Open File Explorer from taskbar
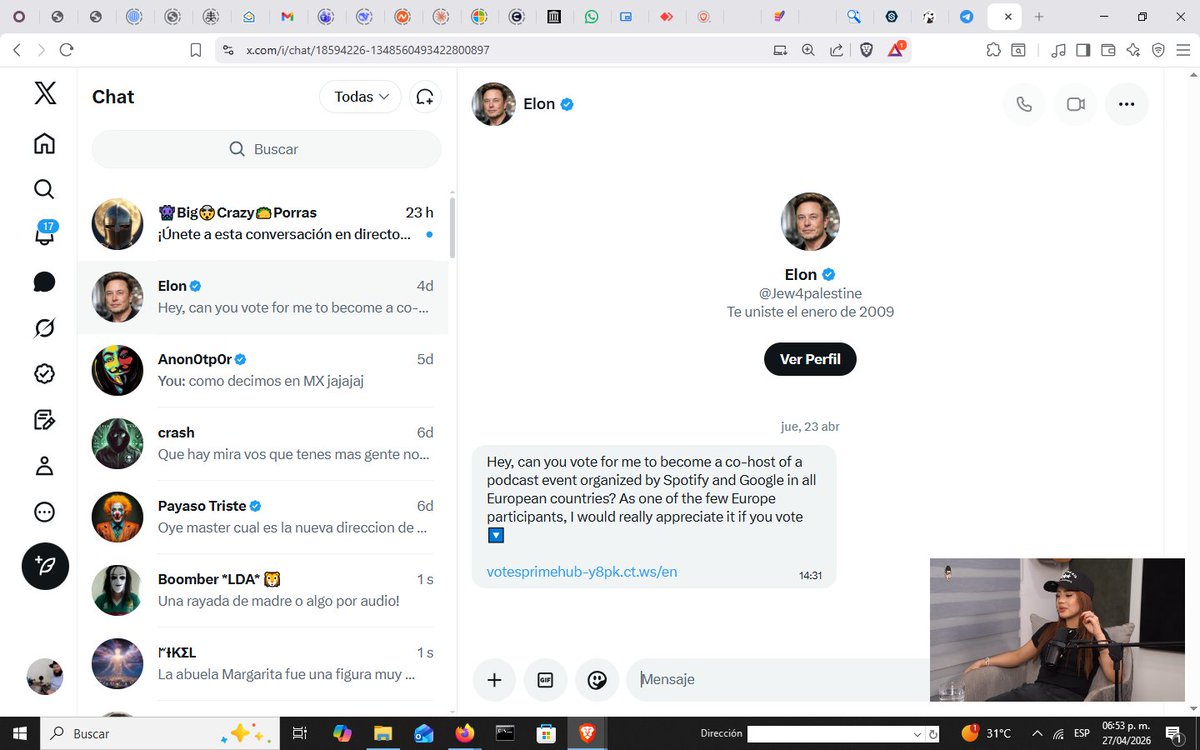 383,733
